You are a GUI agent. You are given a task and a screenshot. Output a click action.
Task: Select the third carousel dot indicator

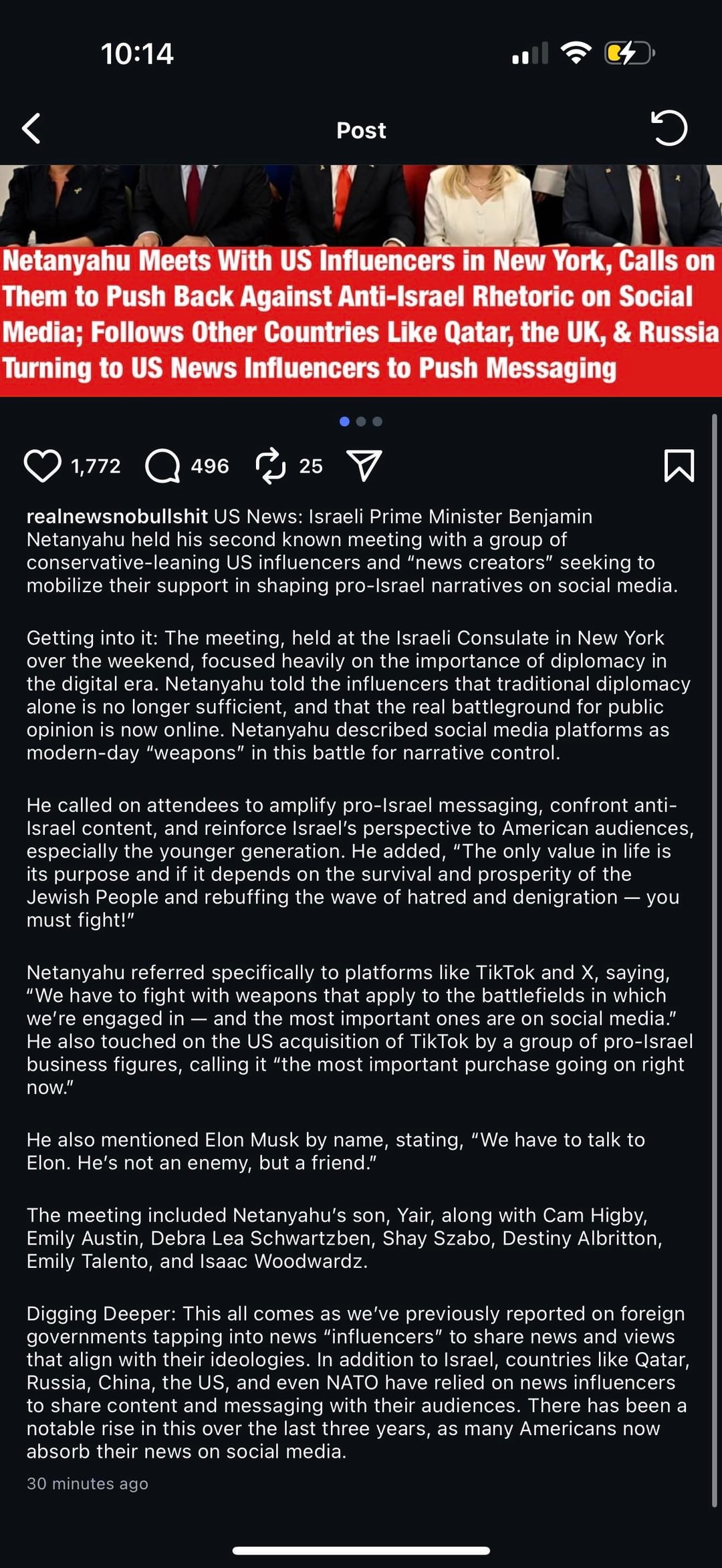377,422
